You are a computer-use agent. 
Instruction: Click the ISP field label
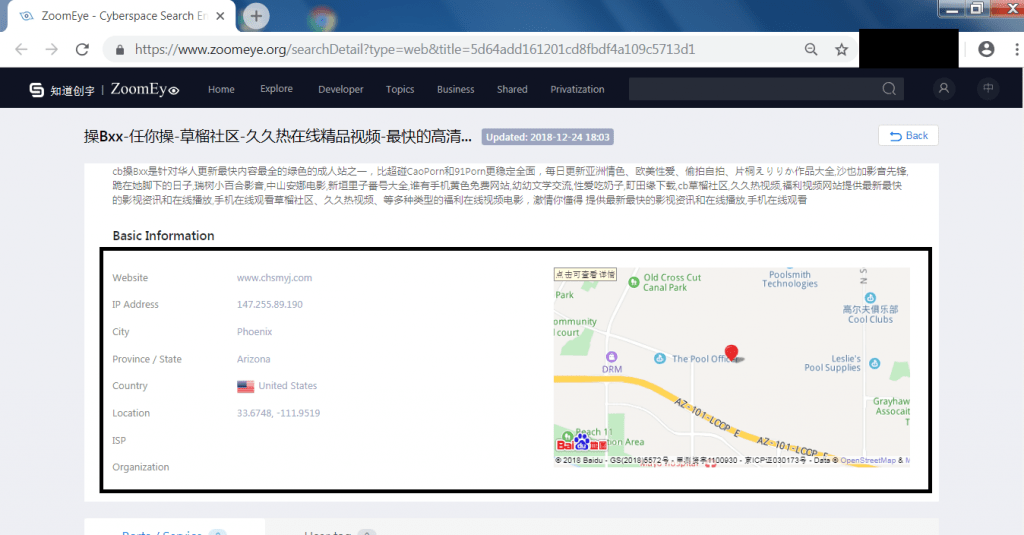(119, 441)
